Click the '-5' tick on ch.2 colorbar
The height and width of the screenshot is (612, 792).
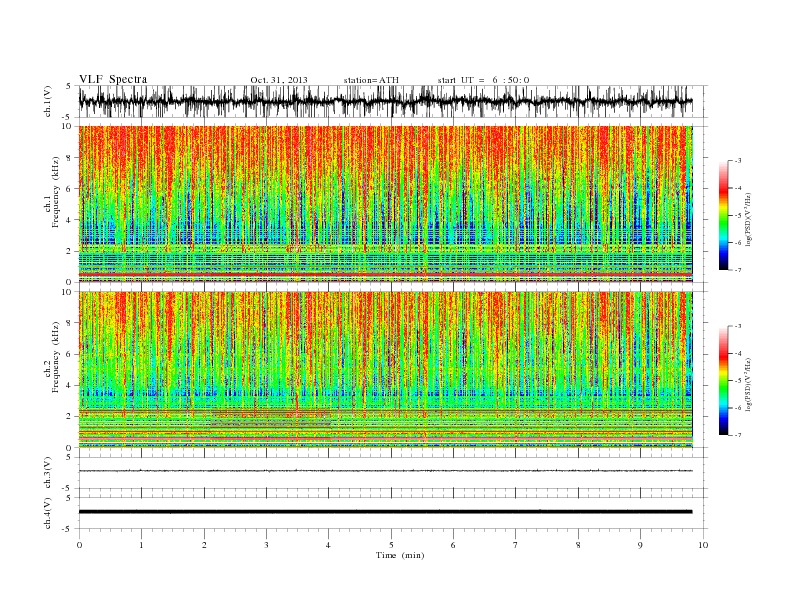pyautogui.click(x=738, y=381)
